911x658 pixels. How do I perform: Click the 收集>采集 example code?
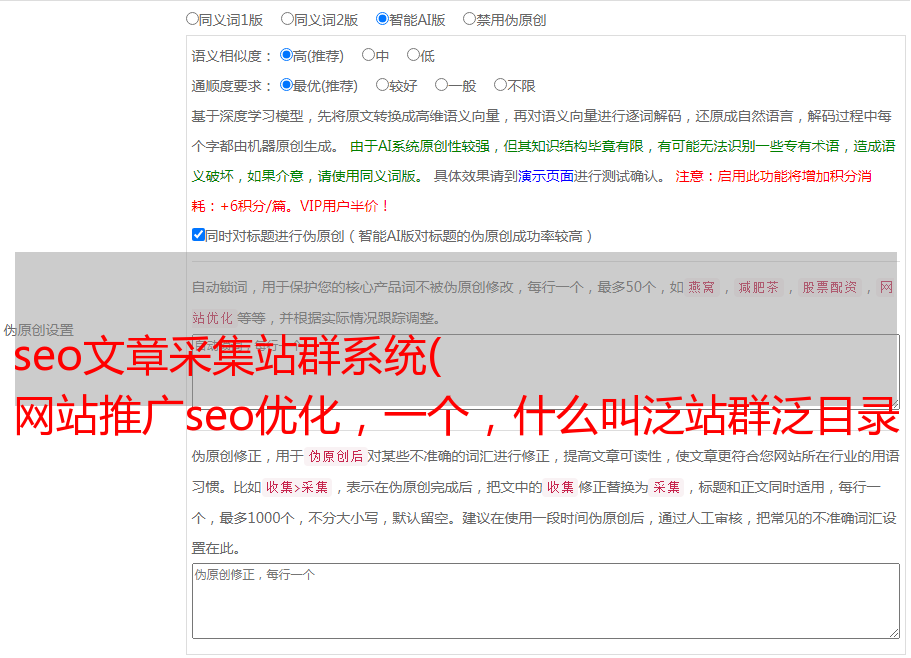pos(297,487)
